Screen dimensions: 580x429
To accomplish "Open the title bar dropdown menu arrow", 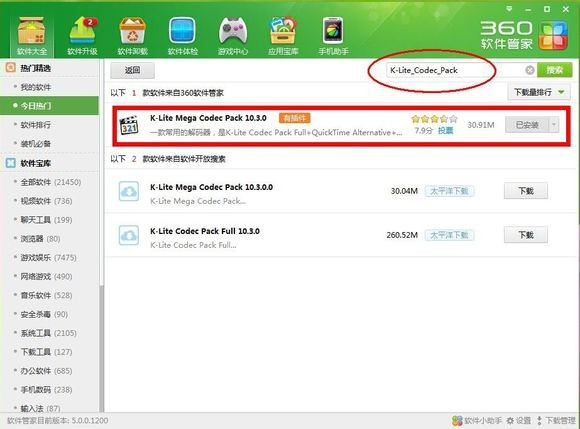I will [509, 9].
